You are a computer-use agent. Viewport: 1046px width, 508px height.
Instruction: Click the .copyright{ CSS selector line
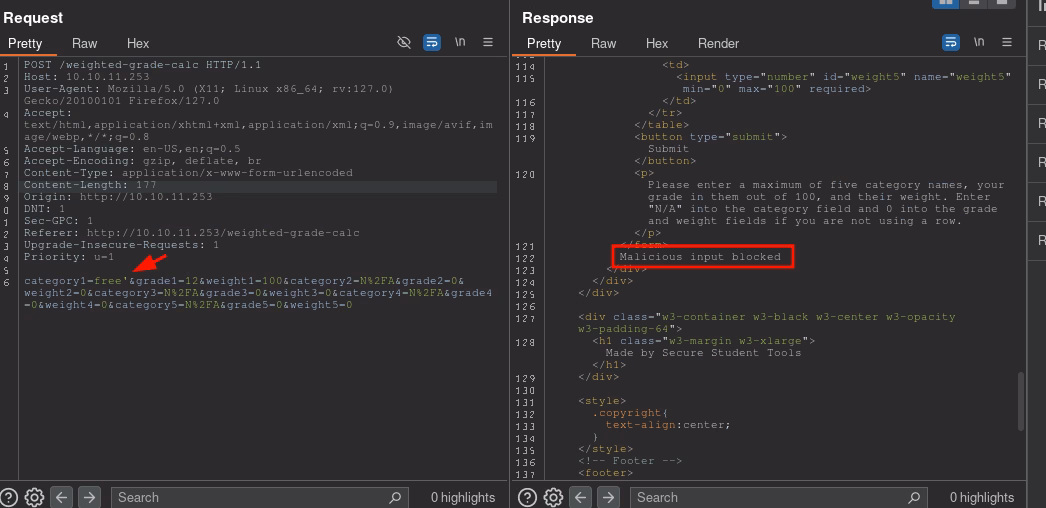(630, 413)
